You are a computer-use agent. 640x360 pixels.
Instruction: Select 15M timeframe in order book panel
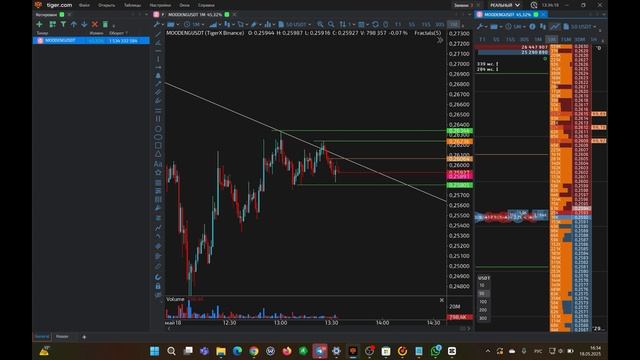point(566,39)
